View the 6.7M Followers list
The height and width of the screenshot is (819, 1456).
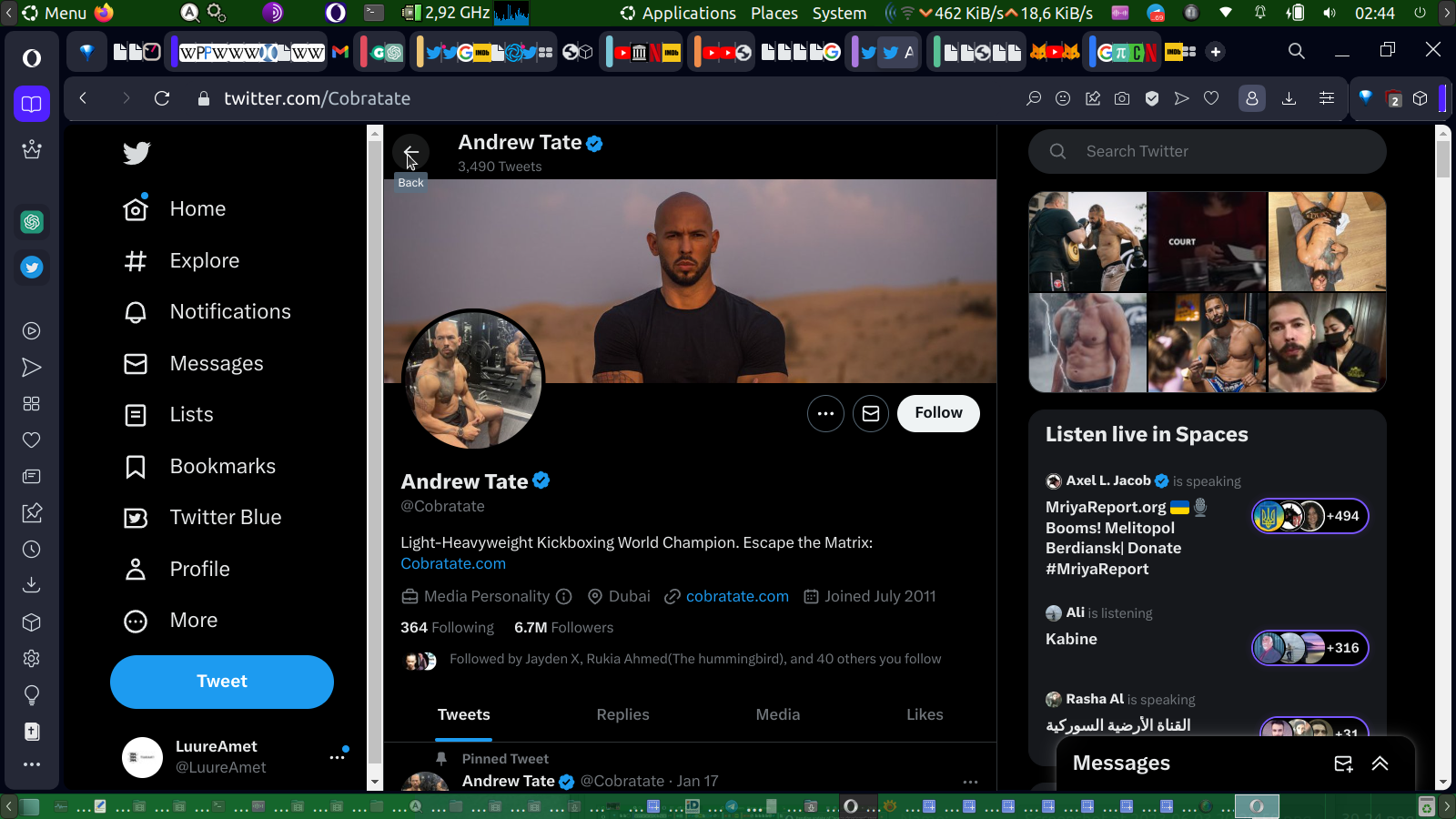[x=563, y=627]
